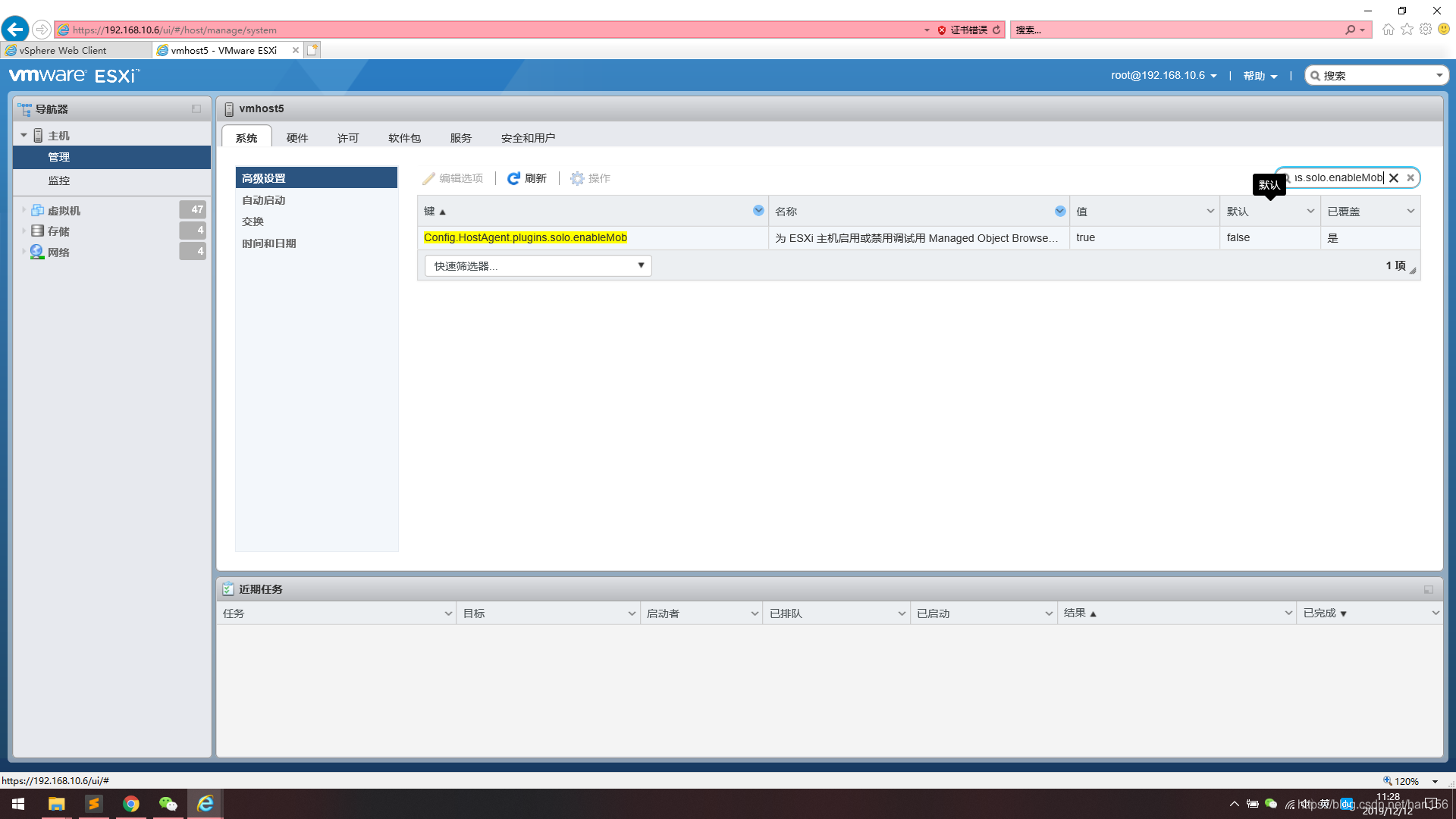Open browser favorites star icon
The width and height of the screenshot is (1456, 819).
coord(1407,30)
